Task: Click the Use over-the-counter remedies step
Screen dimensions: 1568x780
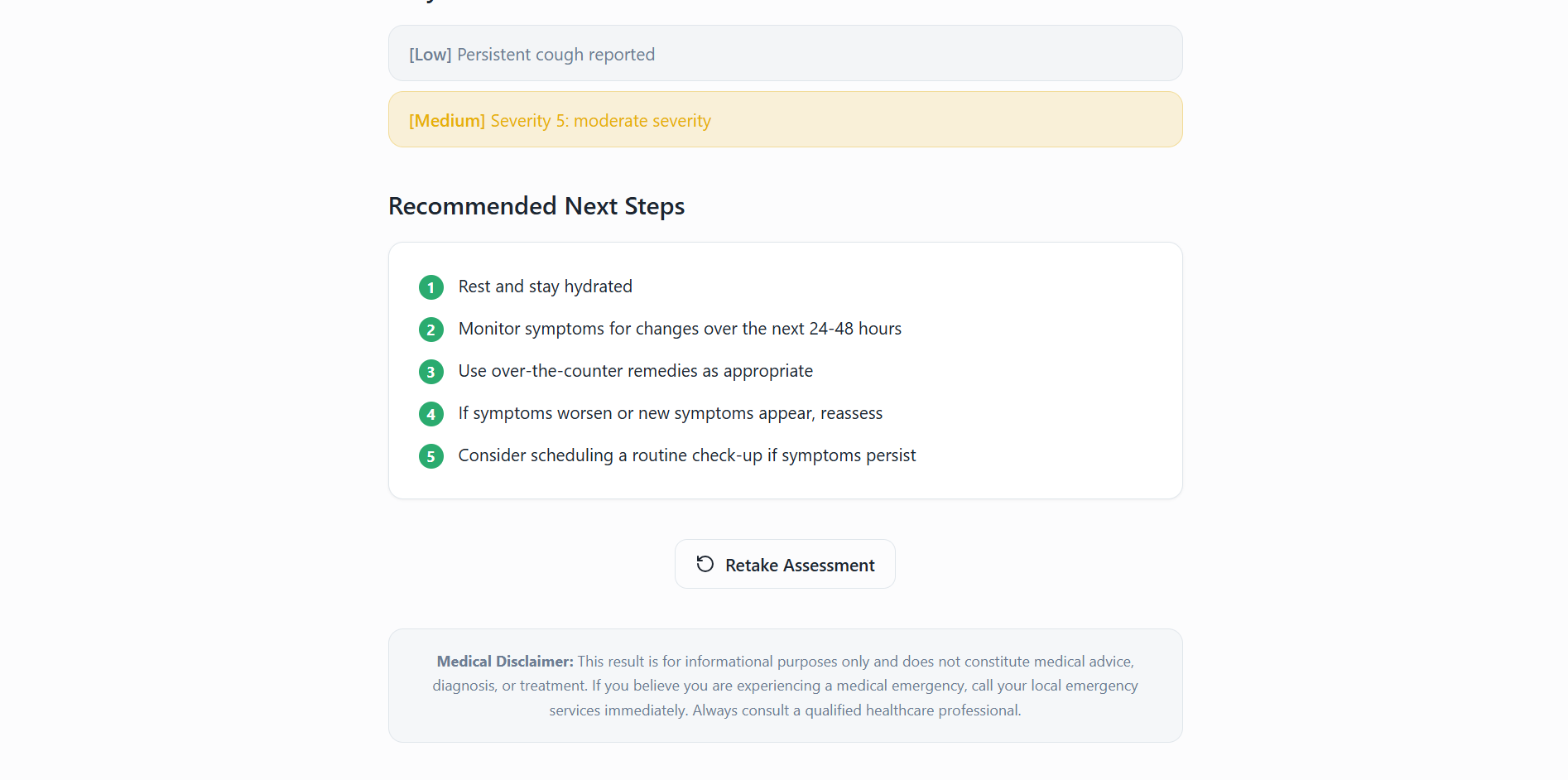Action: pos(635,371)
